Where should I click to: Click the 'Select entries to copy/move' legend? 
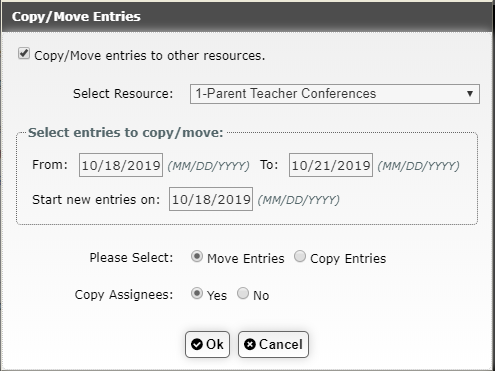(126, 133)
